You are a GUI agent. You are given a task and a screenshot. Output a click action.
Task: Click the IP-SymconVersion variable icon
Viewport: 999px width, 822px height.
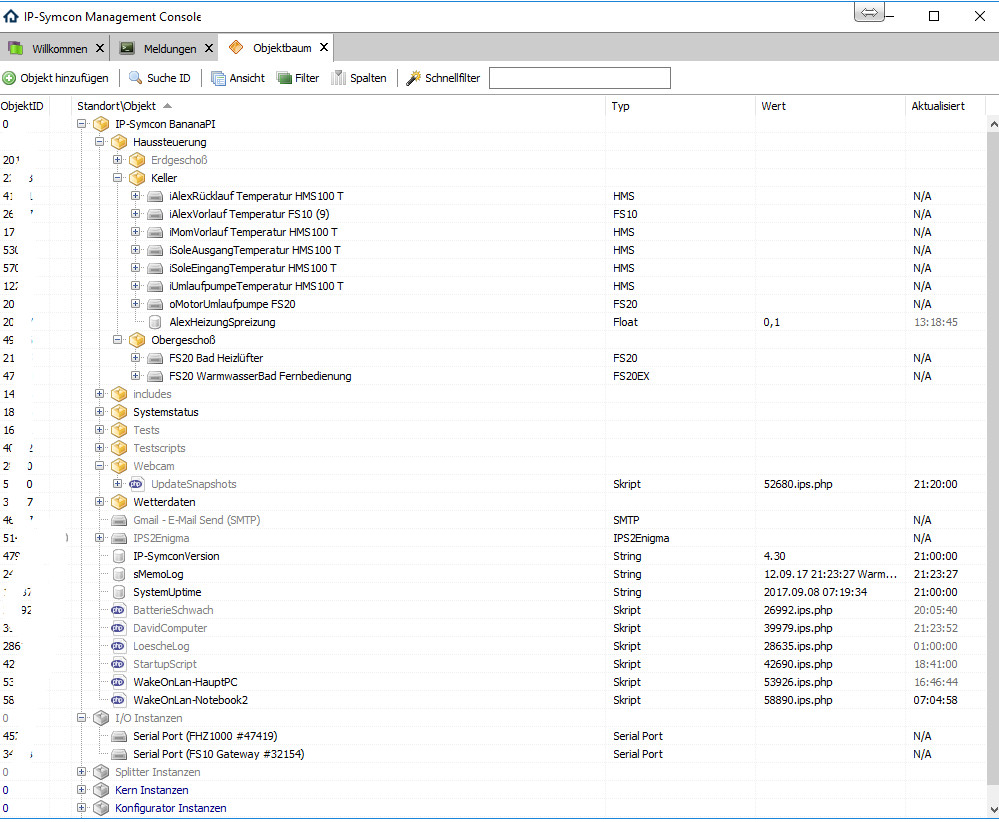119,556
